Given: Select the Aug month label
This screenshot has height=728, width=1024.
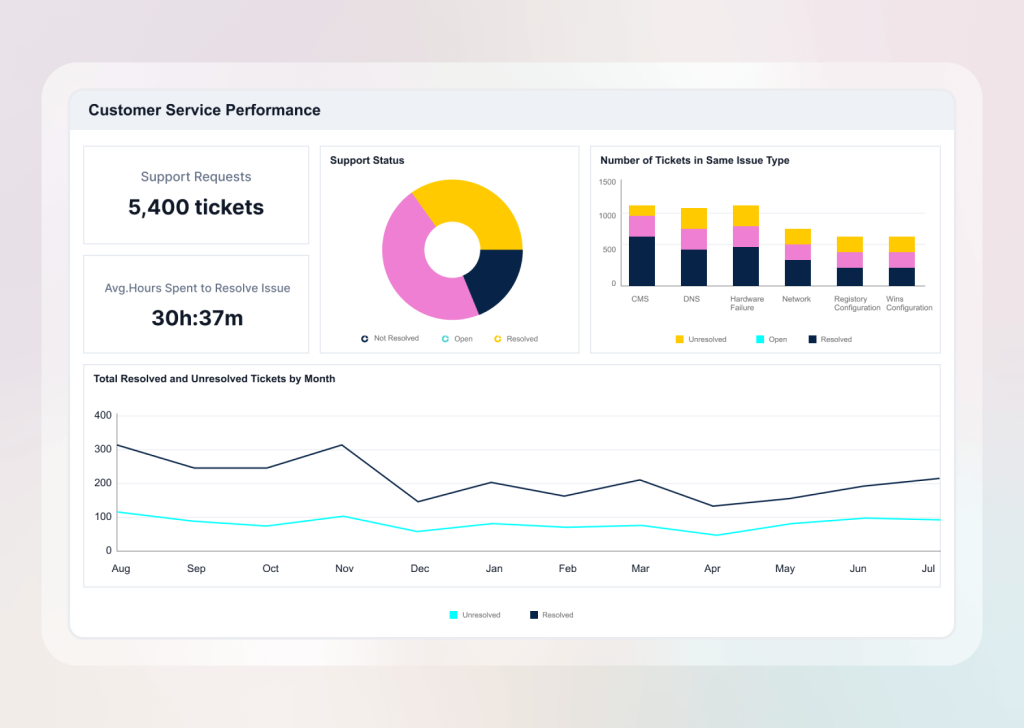Looking at the screenshot, I should coord(121,569).
